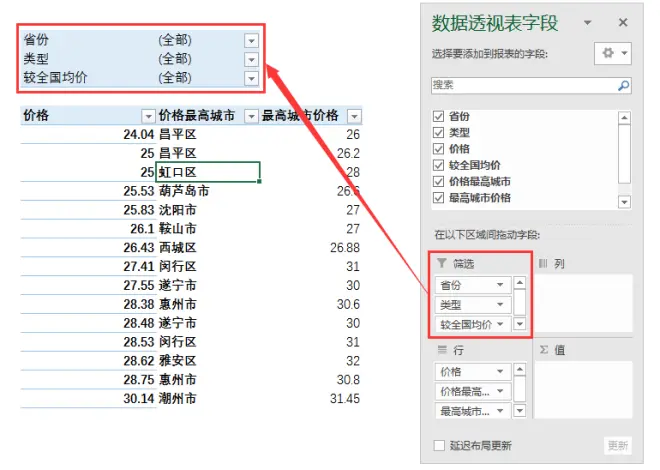Select the price cell 24.04
Viewport: 660px width, 470px height.
tap(88, 134)
